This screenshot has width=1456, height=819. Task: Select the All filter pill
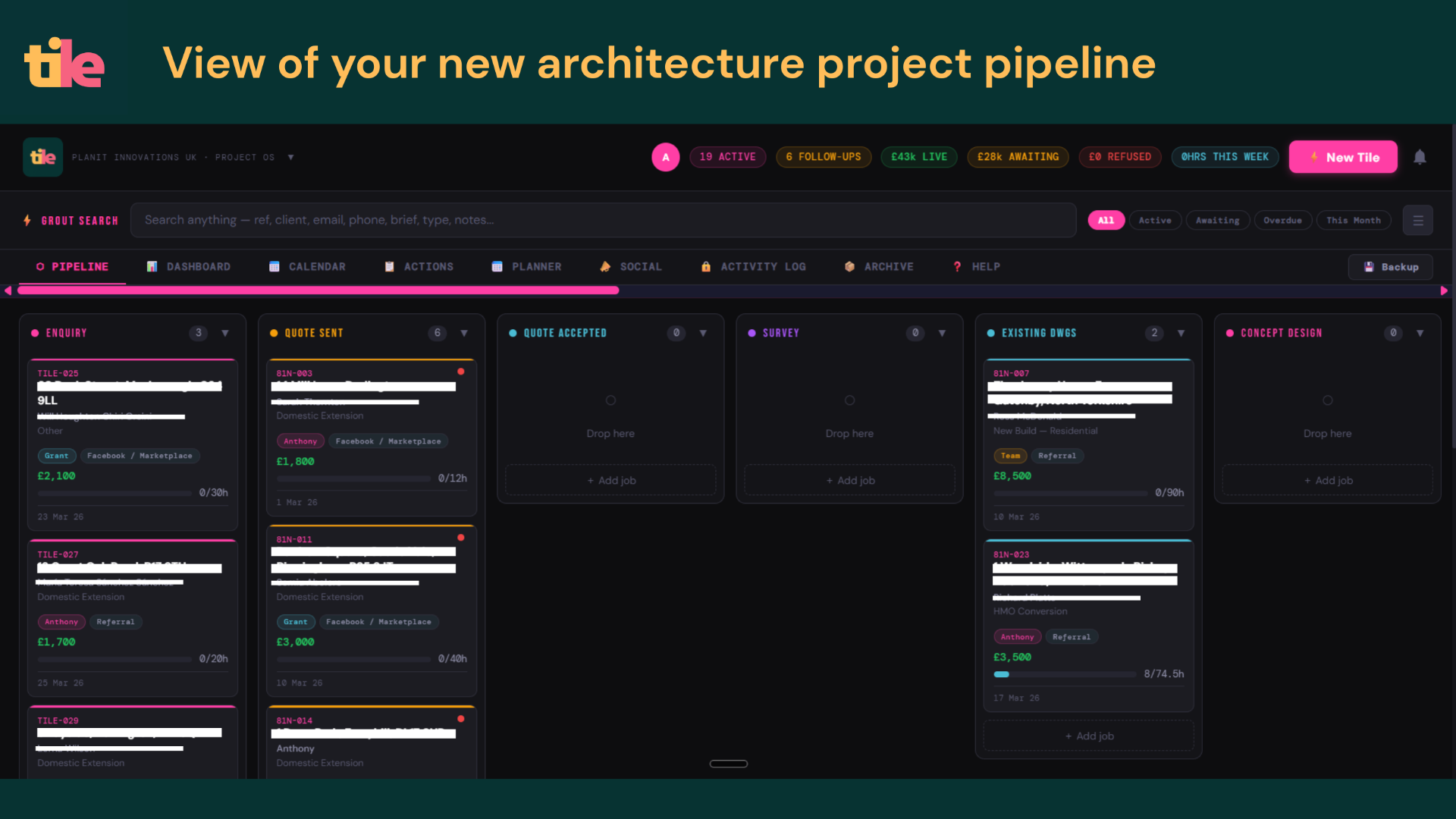(1106, 221)
